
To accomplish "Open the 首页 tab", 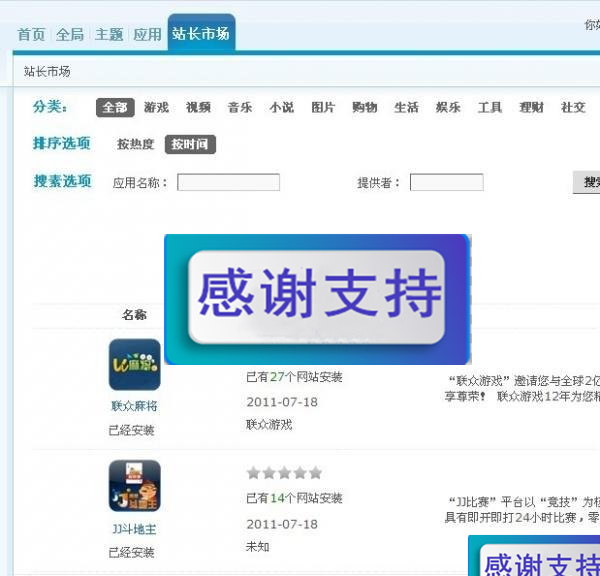I will [x=31, y=34].
